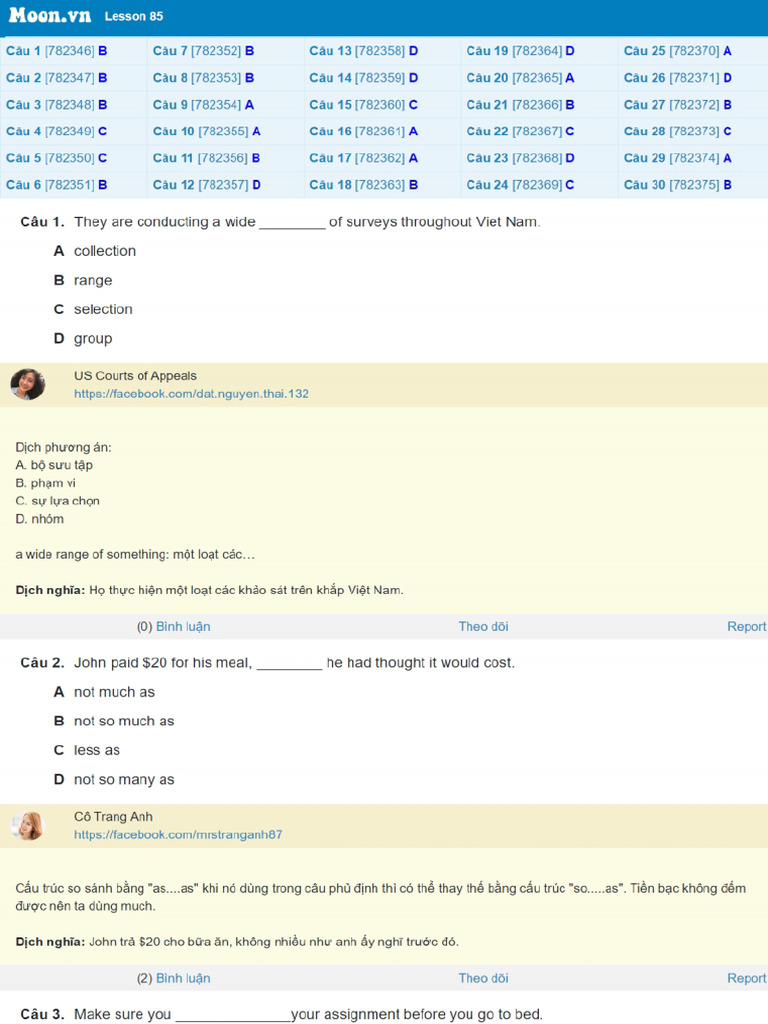
Task: Jump to Câu 25 [782370]
Action: (678, 51)
